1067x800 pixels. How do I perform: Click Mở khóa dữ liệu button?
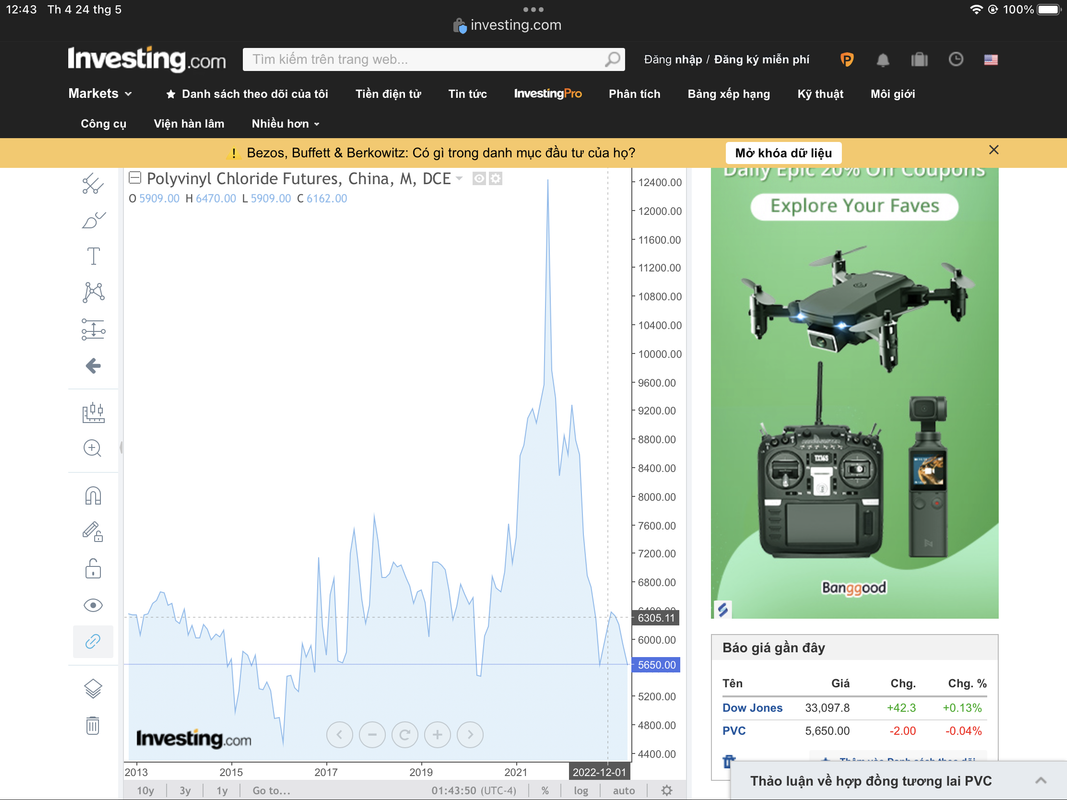coord(783,153)
